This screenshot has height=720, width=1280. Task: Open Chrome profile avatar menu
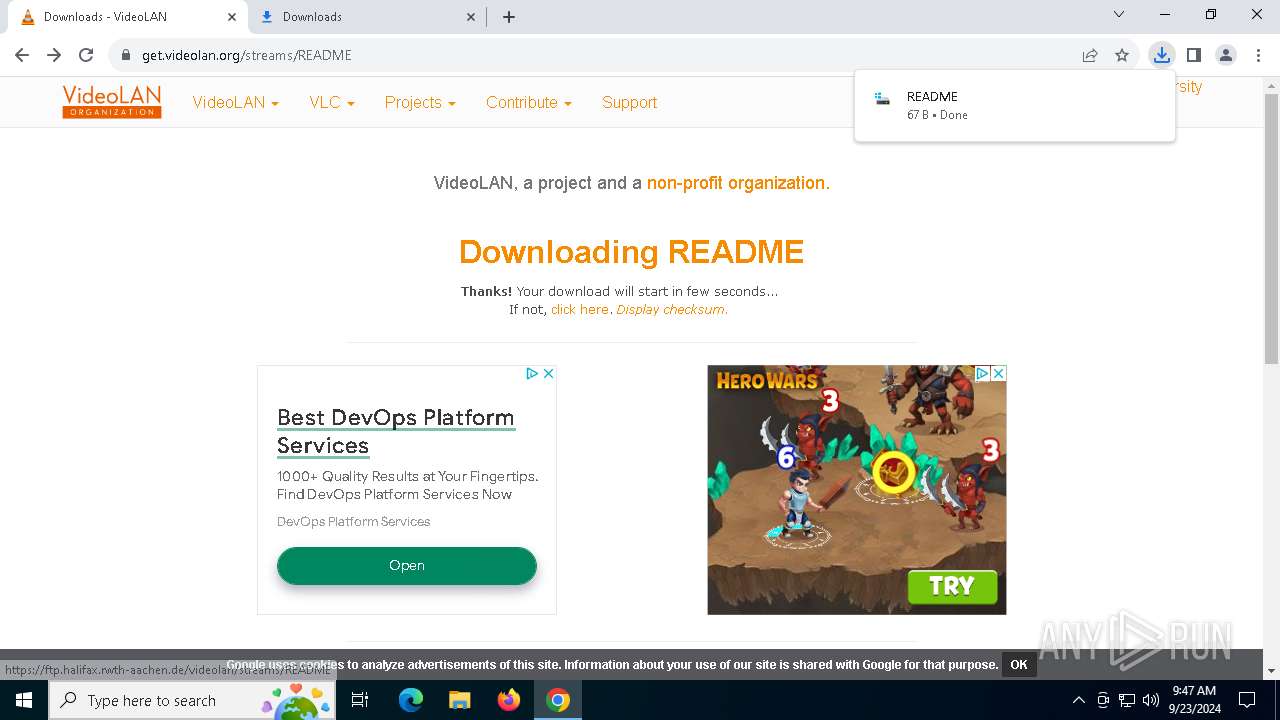coord(1226,55)
